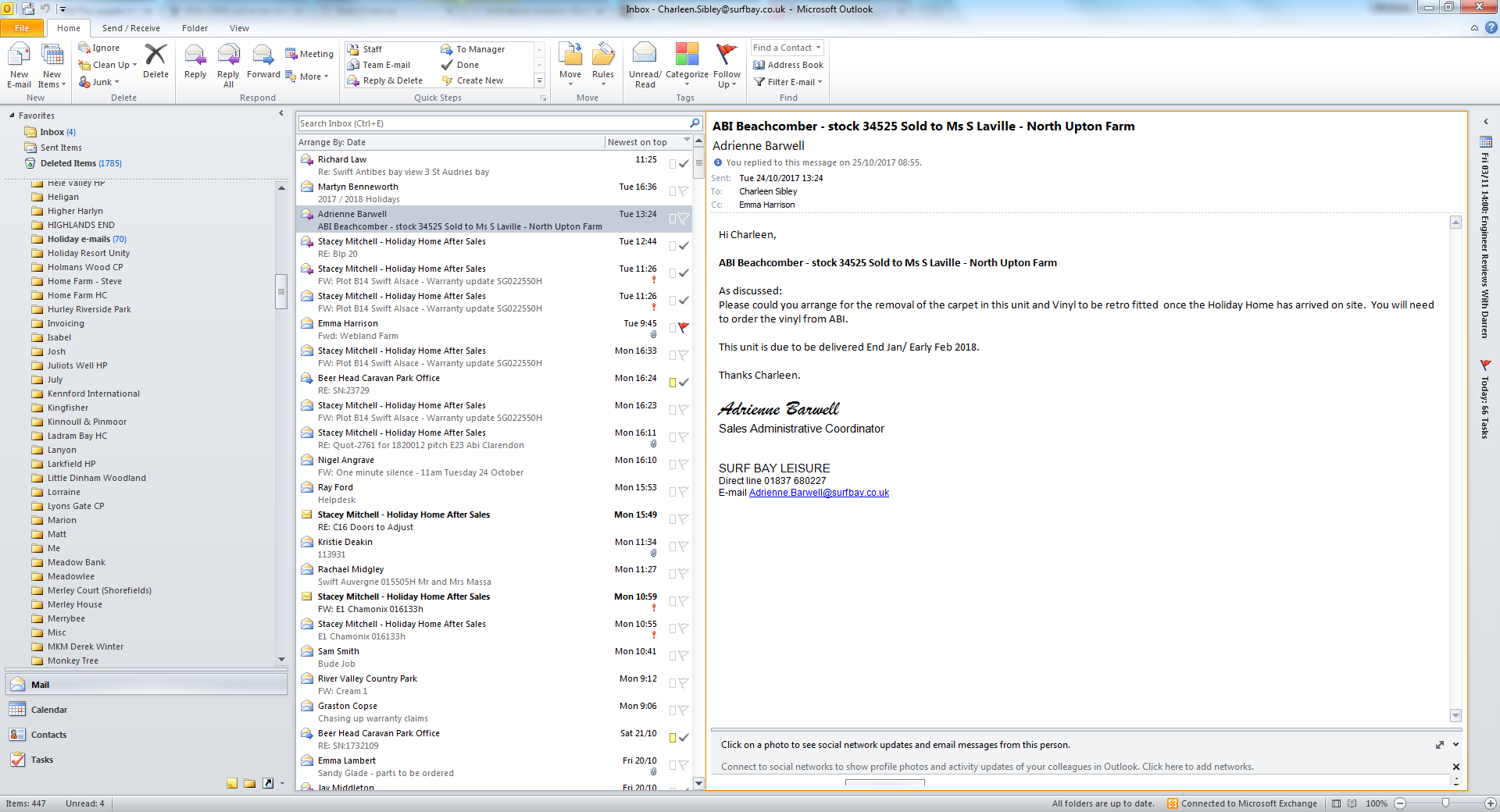Expand the Quick Steps gallery

click(x=539, y=80)
